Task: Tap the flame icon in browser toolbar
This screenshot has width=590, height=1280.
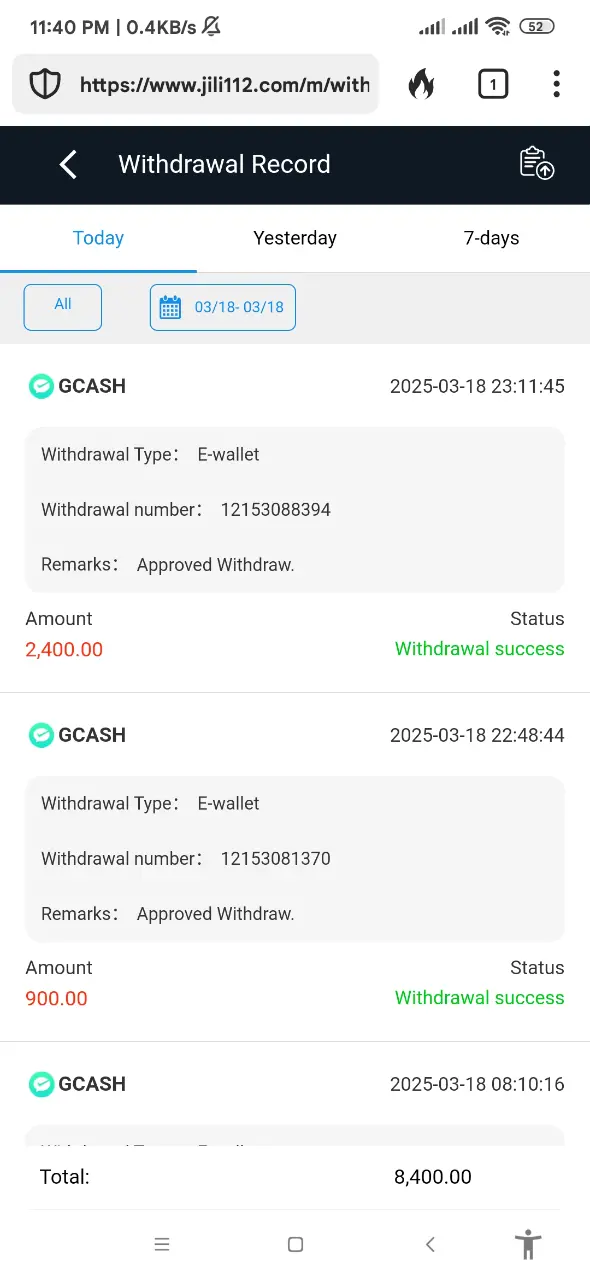Action: 421,85
